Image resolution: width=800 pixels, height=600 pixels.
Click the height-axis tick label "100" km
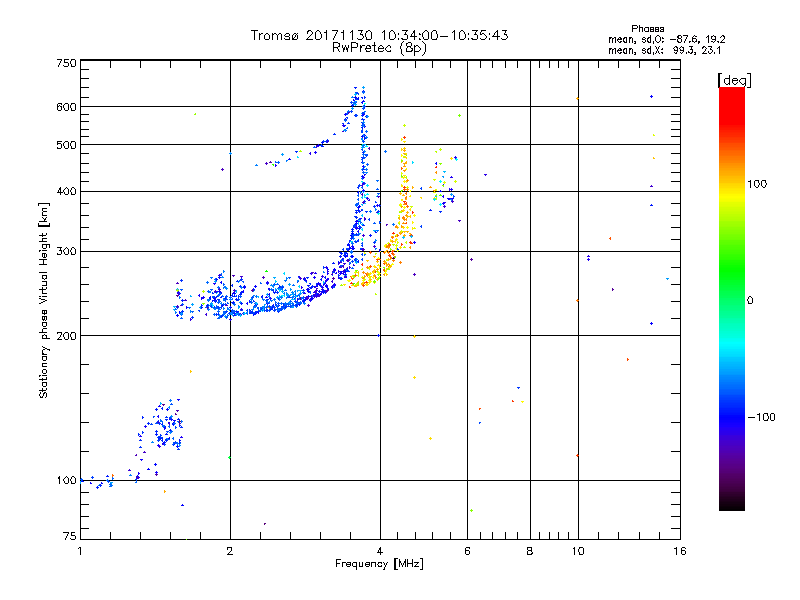[x=66, y=480]
